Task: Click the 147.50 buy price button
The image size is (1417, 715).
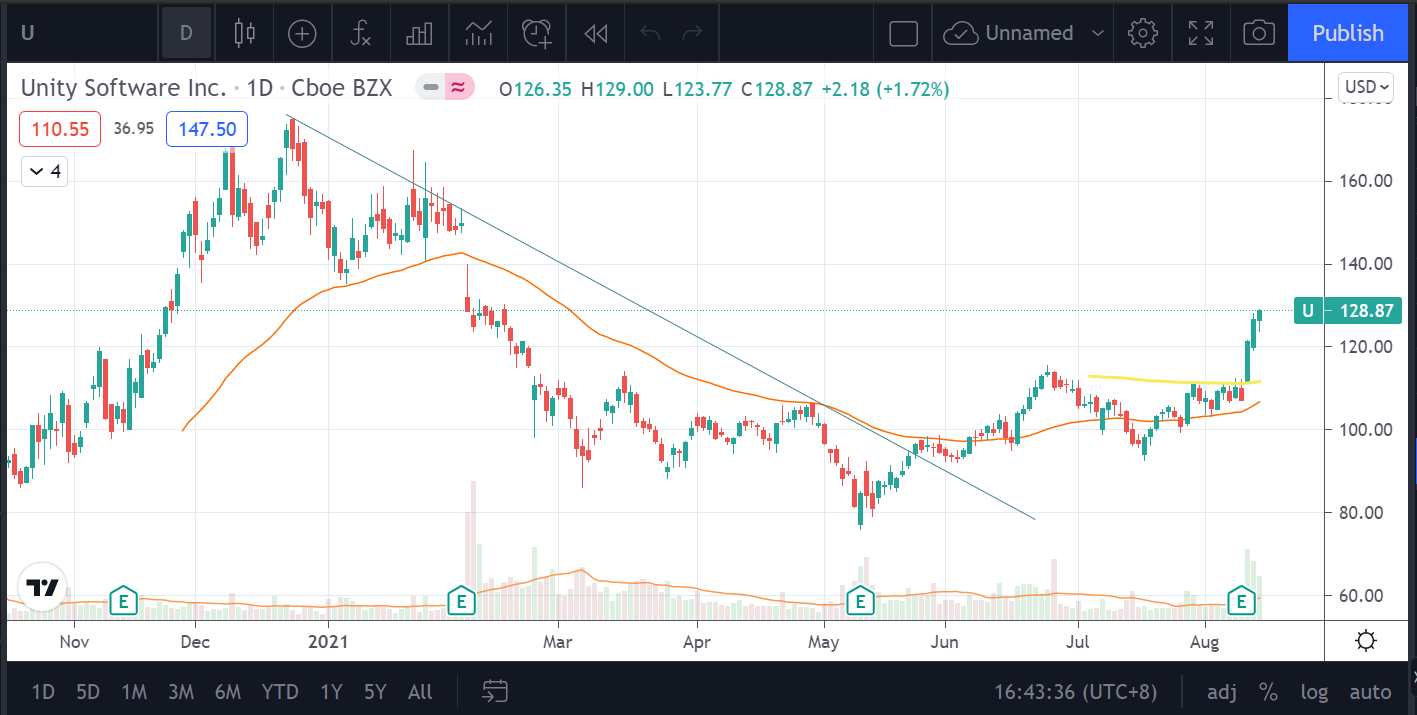Action: tap(207, 129)
